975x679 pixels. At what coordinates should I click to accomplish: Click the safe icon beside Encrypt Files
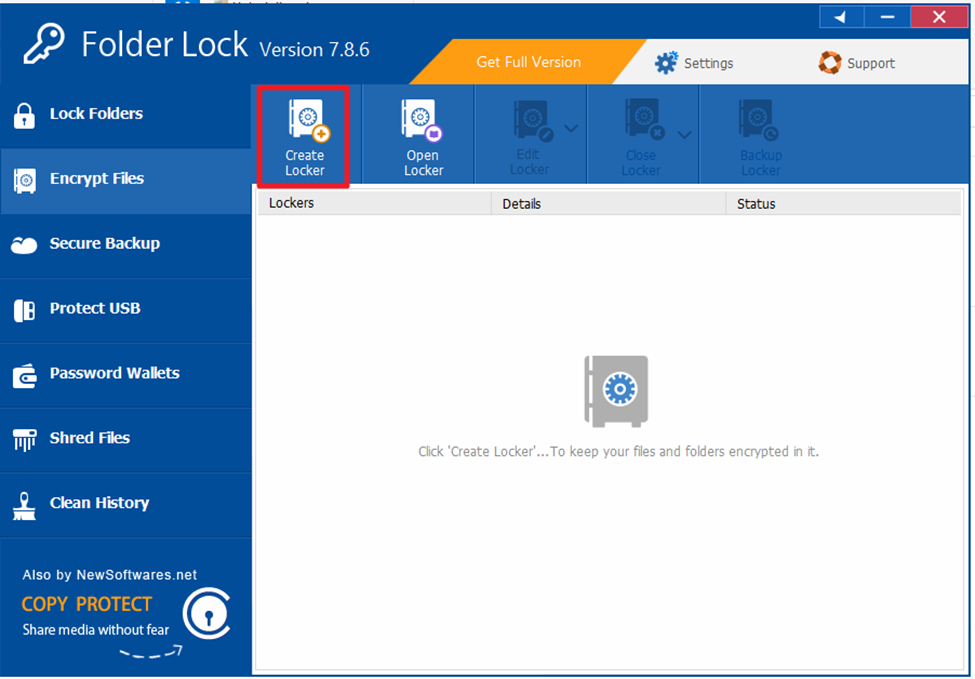(24, 181)
